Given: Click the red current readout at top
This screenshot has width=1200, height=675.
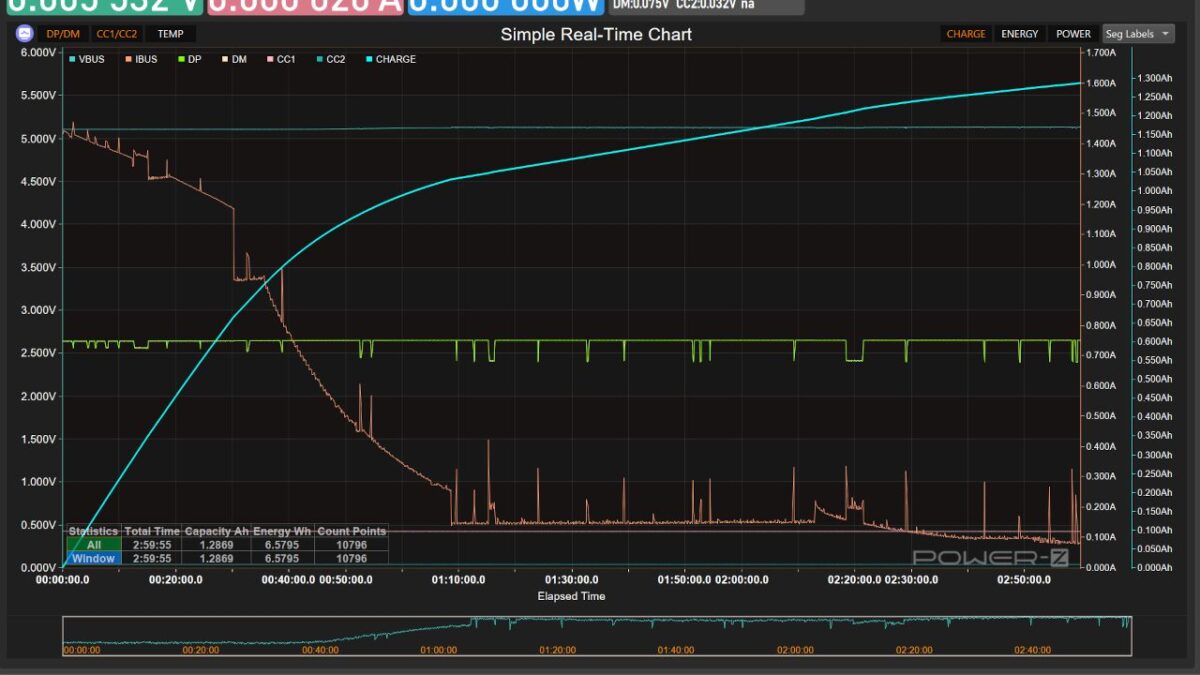Looking at the screenshot, I should point(305,6).
